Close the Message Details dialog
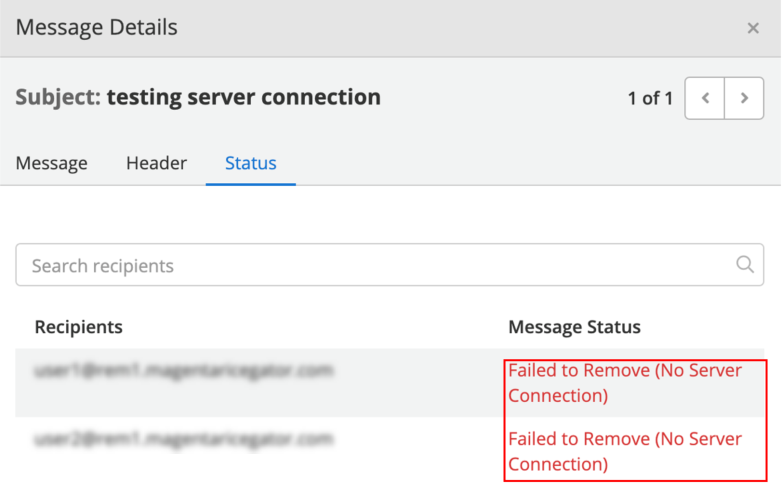 point(753,28)
